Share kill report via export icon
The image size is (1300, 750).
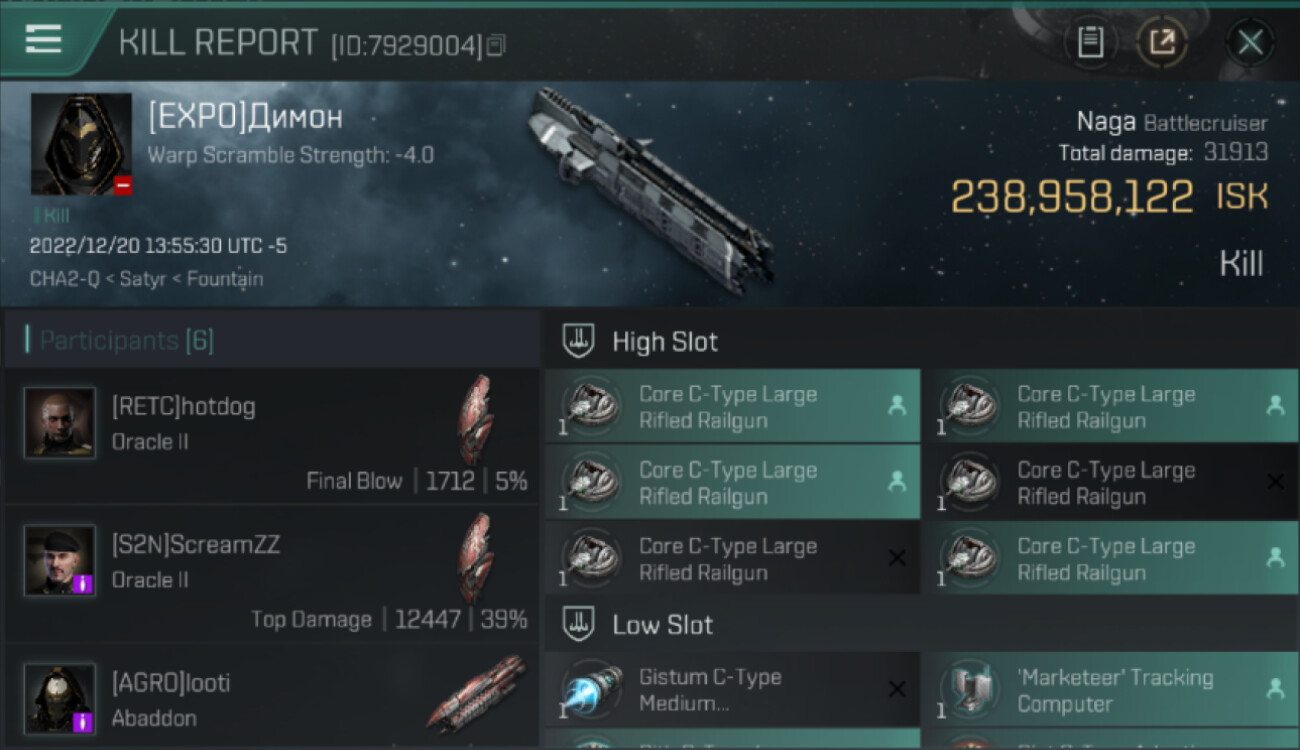coord(1162,42)
